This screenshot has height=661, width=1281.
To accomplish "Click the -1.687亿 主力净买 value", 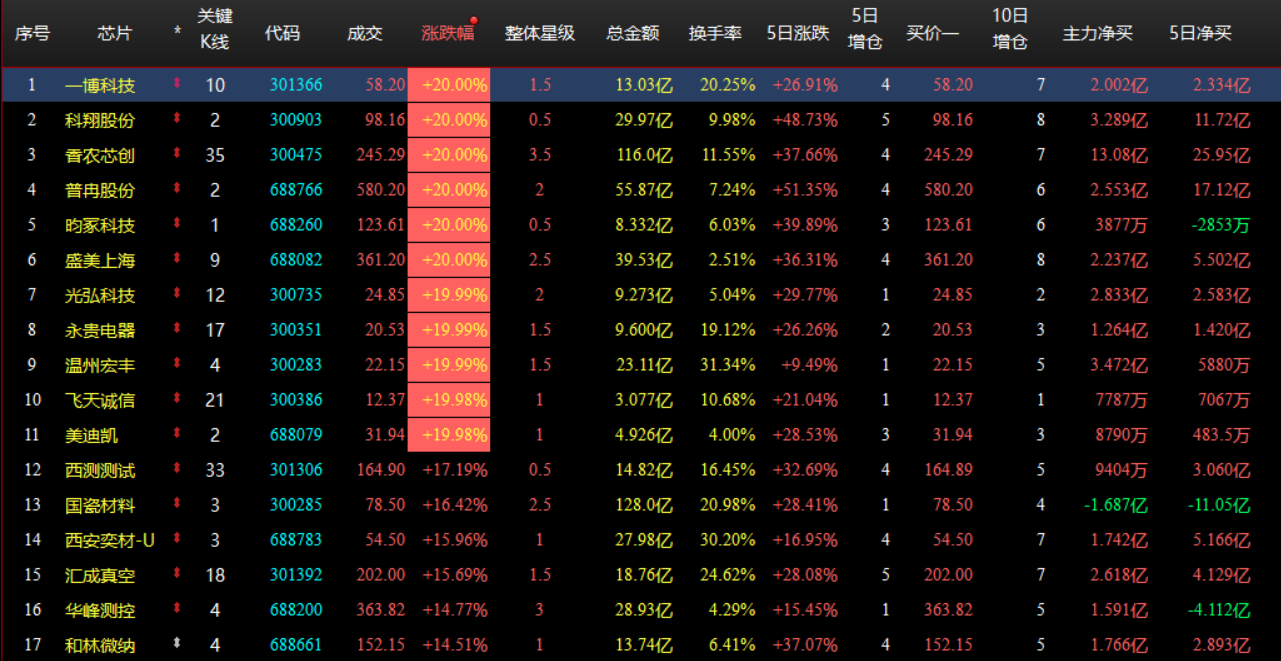I will tap(1116, 505).
